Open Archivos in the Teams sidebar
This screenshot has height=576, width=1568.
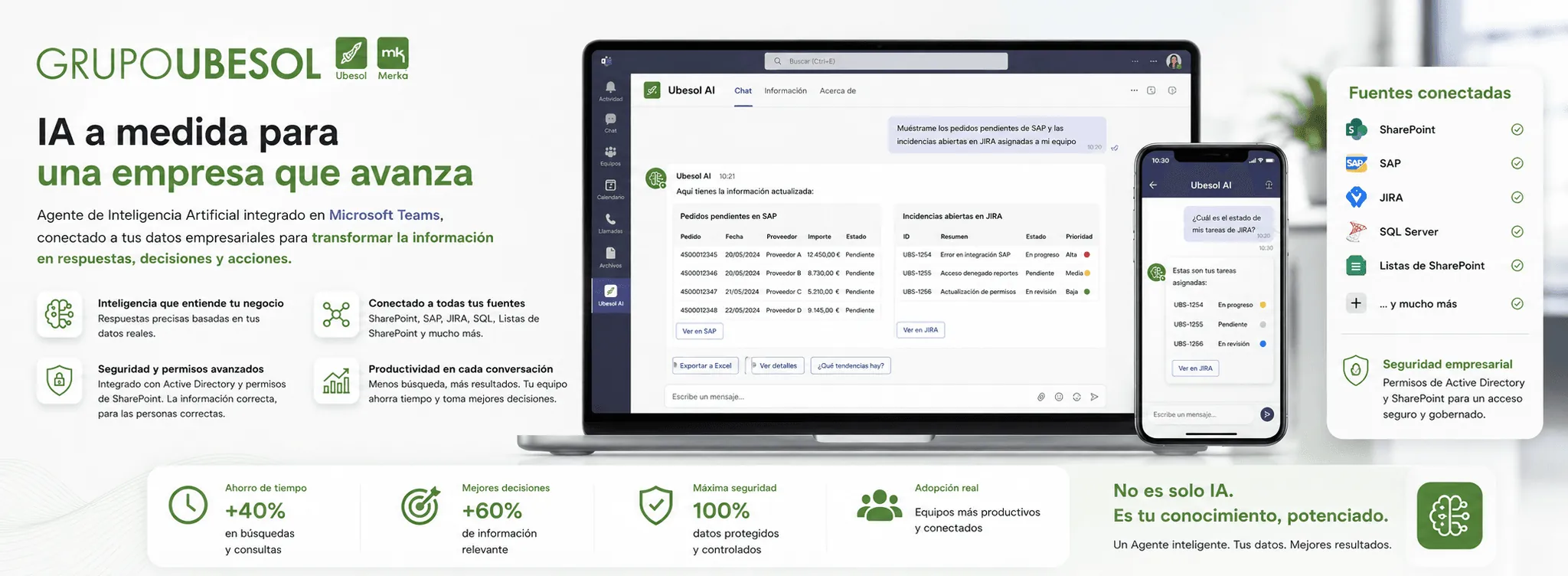click(x=610, y=257)
